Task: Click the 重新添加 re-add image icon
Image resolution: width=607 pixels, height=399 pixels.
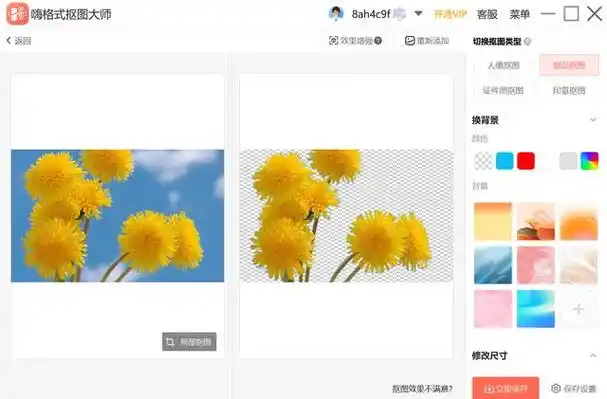Action: tap(410, 41)
